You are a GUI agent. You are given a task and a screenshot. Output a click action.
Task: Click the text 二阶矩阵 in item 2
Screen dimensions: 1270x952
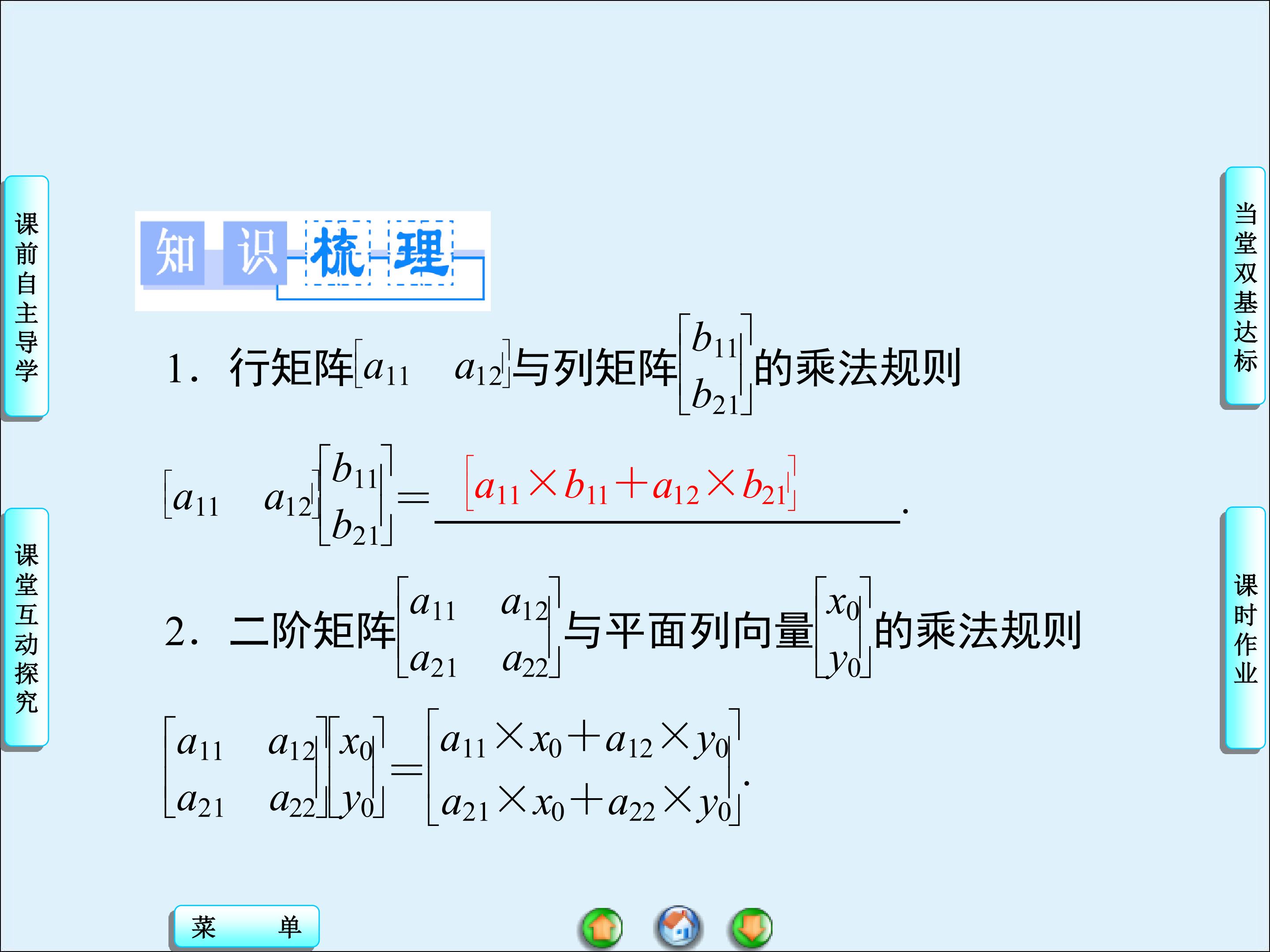tap(313, 630)
